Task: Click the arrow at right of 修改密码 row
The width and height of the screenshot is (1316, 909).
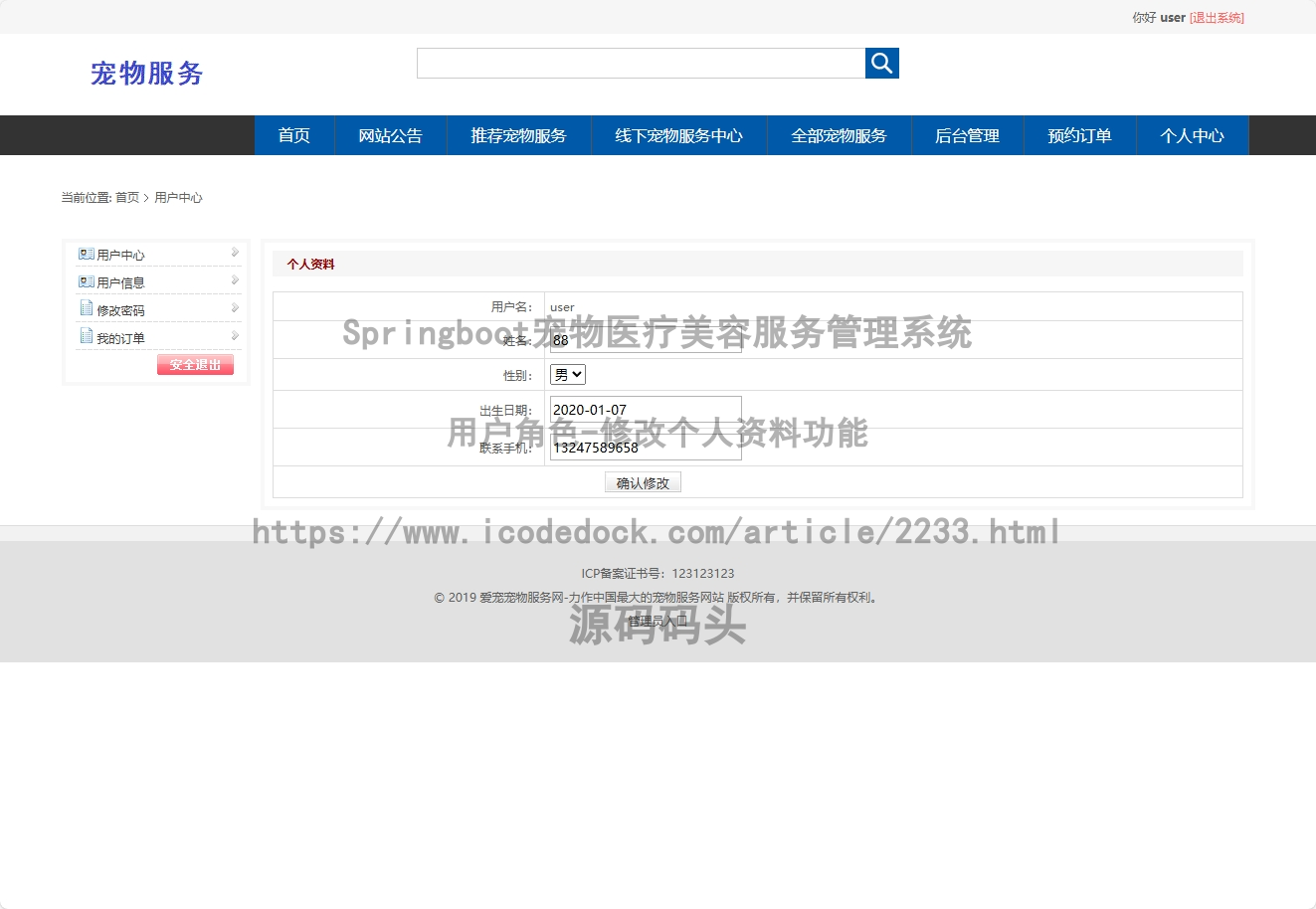Action: (x=235, y=308)
